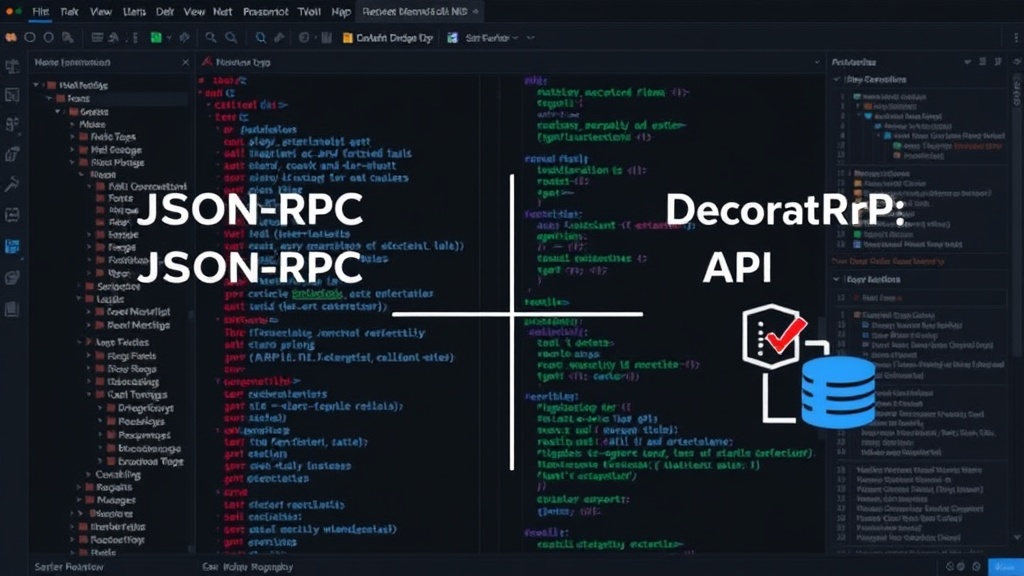Collapse the second-level folder in project tree
The width and height of the screenshot is (1024, 576).
coord(48,99)
